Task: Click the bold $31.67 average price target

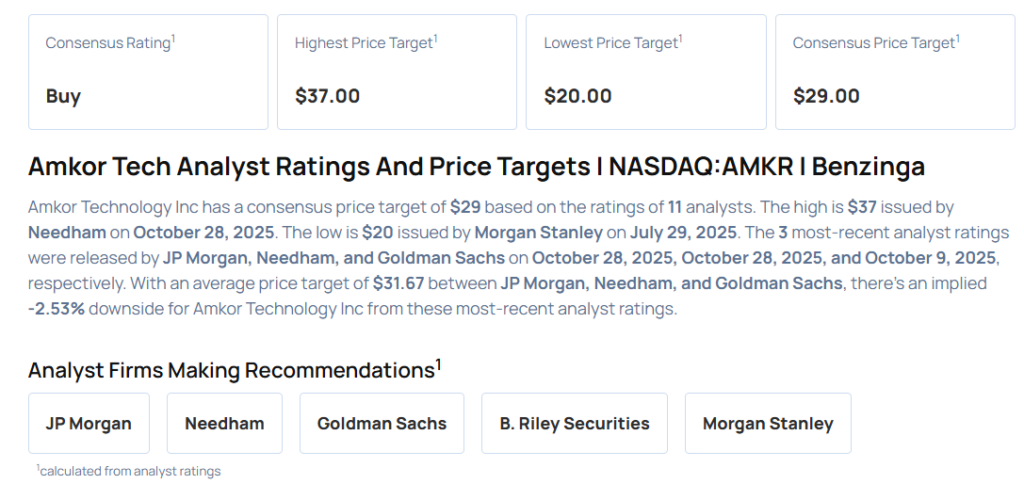Action: point(400,284)
